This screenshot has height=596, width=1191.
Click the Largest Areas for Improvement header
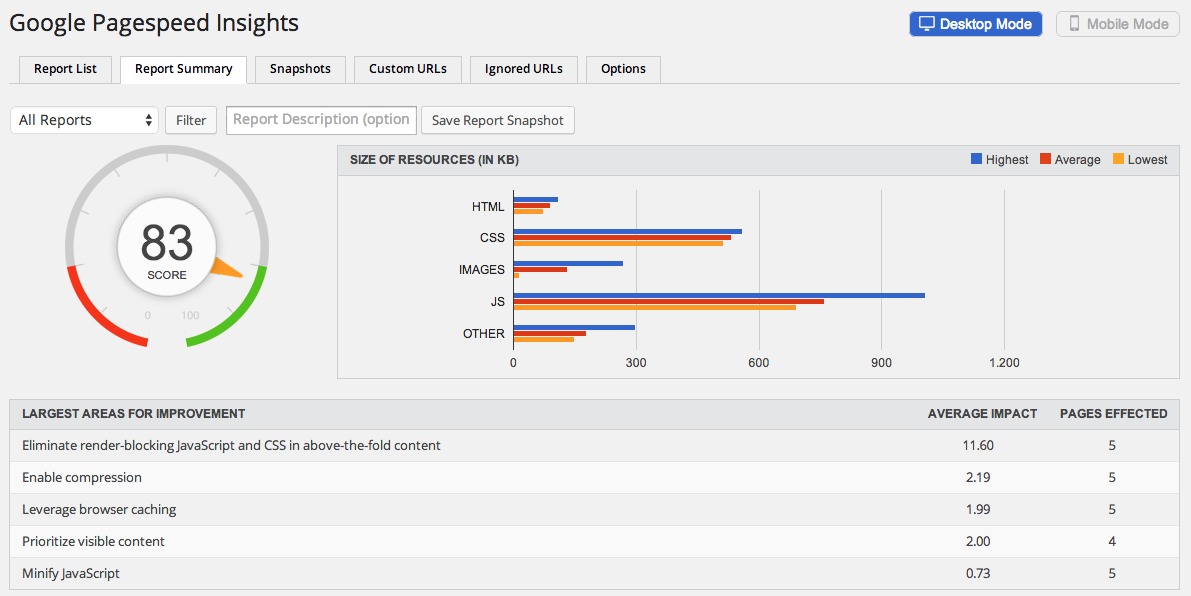(134, 414)
